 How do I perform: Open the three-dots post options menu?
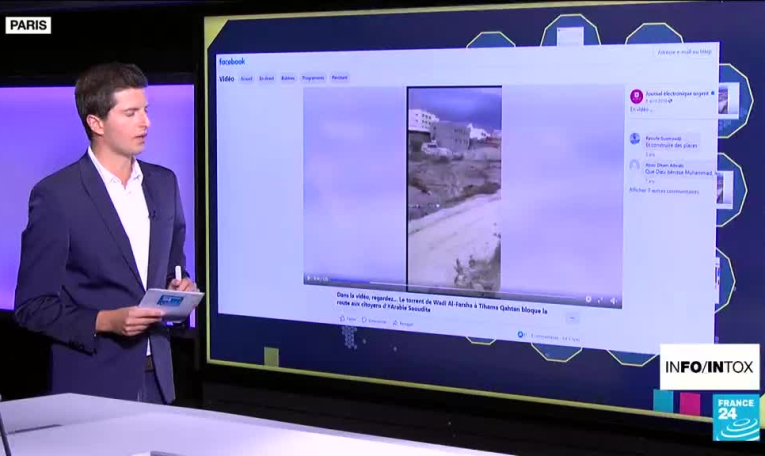(x=572, y=318)
